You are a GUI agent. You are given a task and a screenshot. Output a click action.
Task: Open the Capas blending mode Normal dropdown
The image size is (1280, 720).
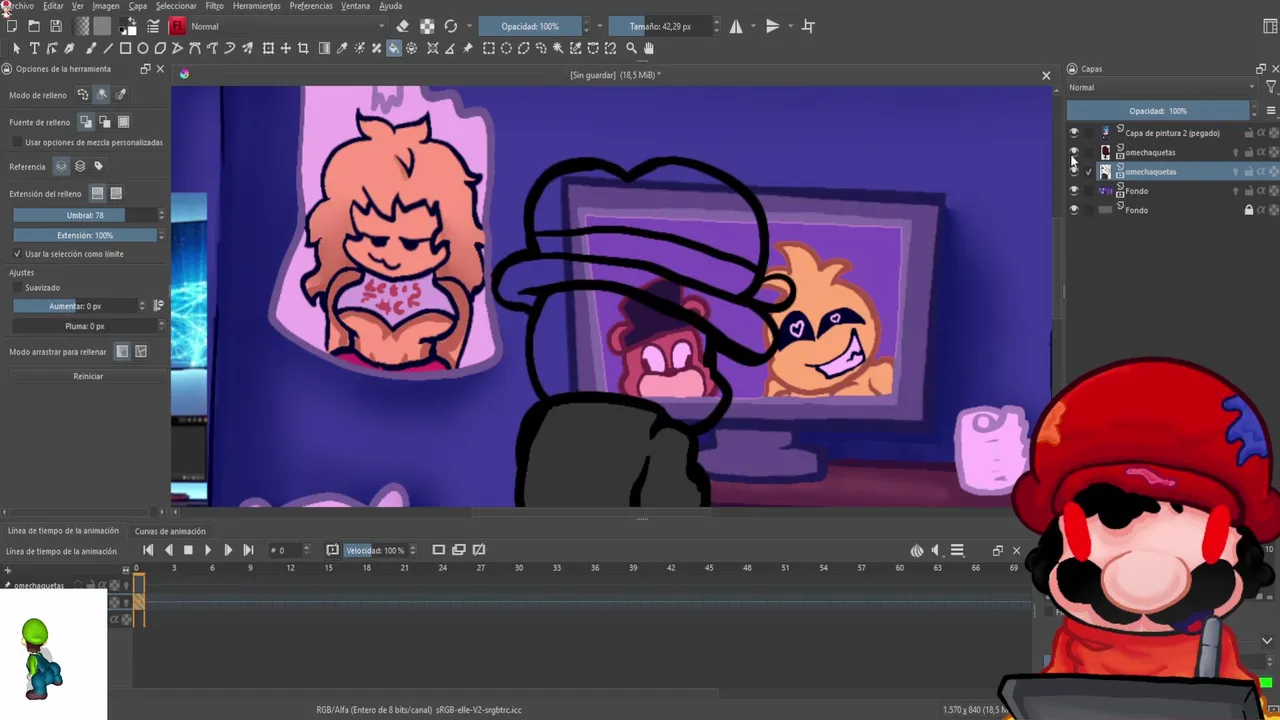[x=1161, y=87]
